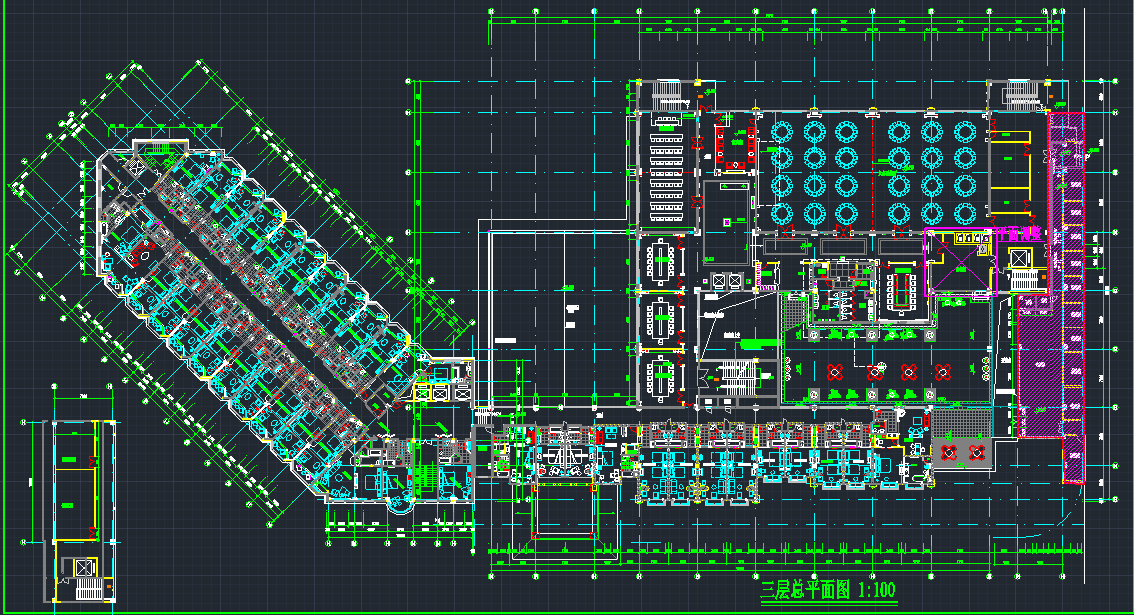Click the drawing title text 三层总平面图 1:100
The height and width of the screenshot is (615, 1134).
point(827,589)
